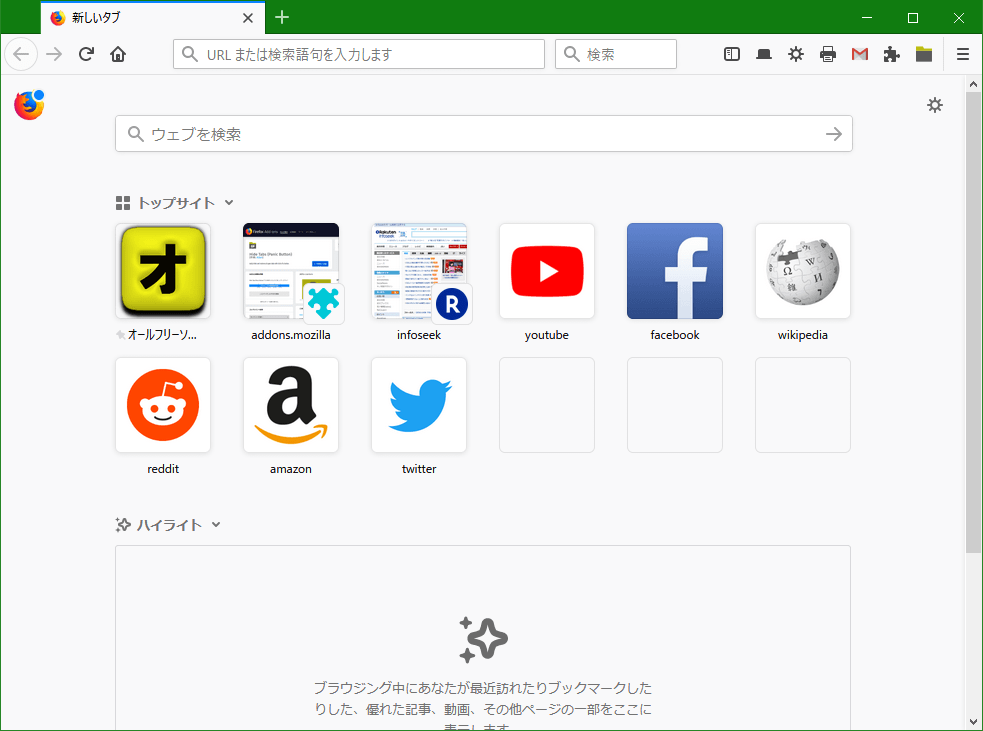Click the wikipedia label text
The image size is (983, 731).
click(802, 335)
